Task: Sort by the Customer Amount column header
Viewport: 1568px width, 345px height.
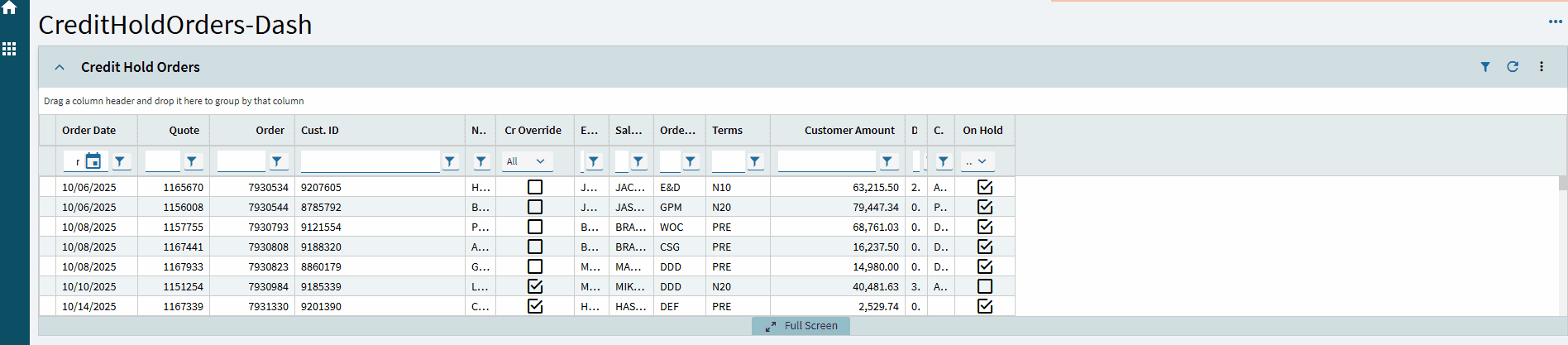Action: point(849,130)
